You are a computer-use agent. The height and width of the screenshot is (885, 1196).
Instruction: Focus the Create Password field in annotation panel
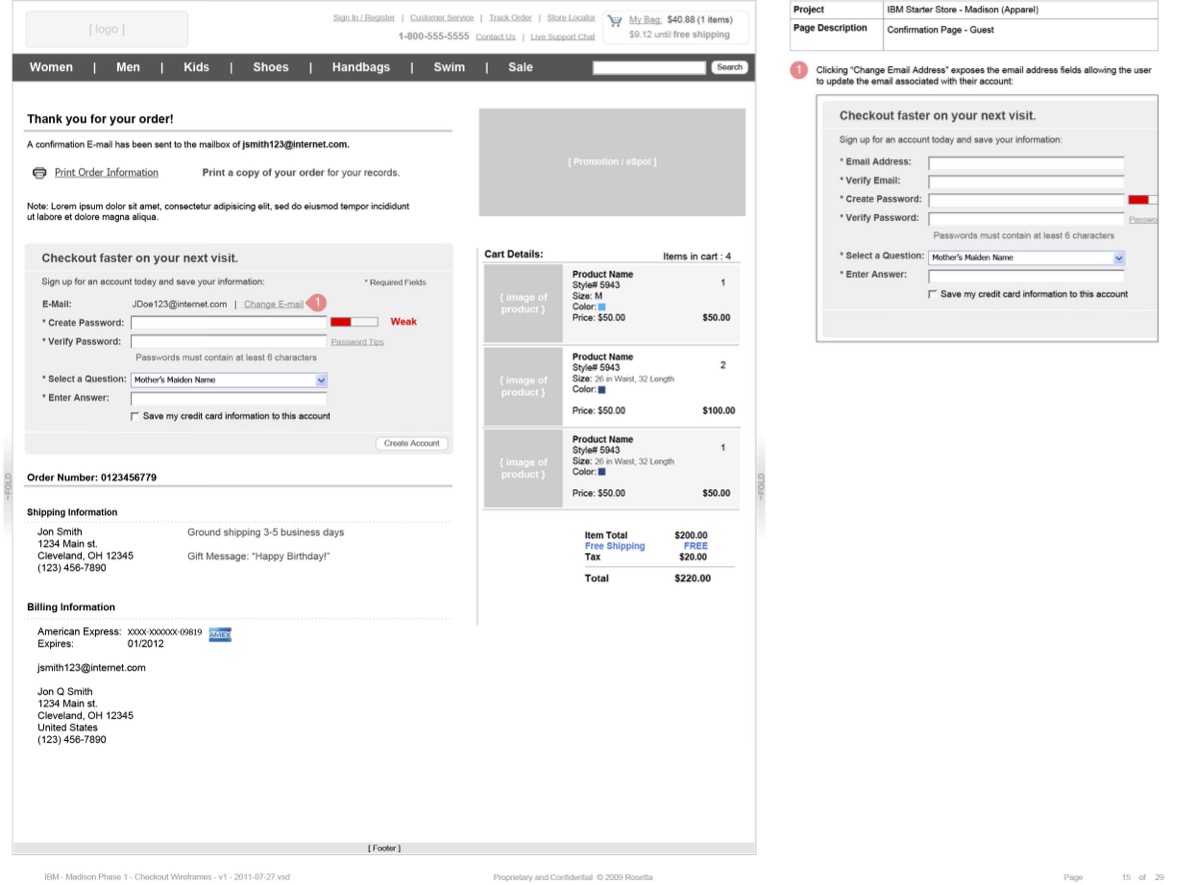(x=1026, y=200)
